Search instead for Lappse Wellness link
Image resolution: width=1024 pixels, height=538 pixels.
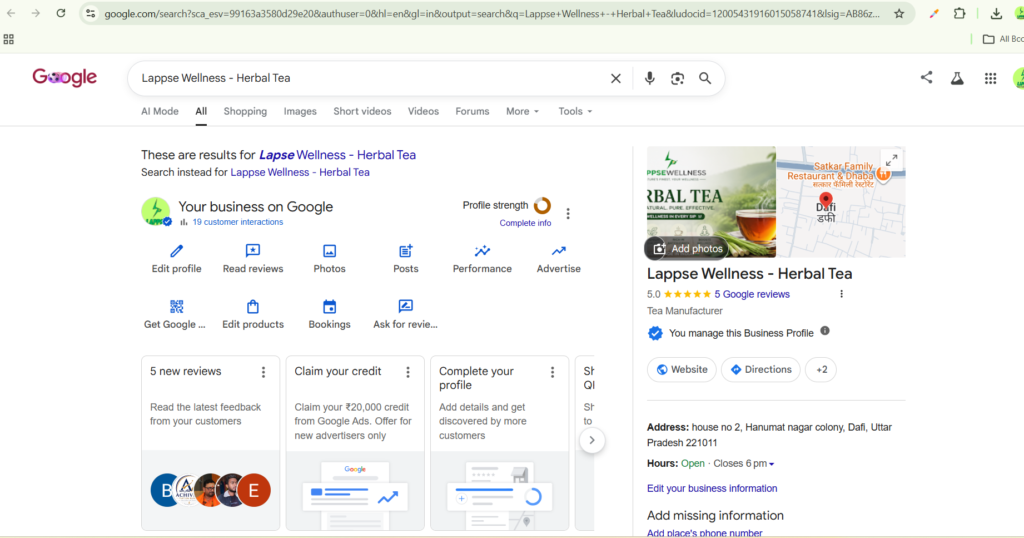pos(300,172)
